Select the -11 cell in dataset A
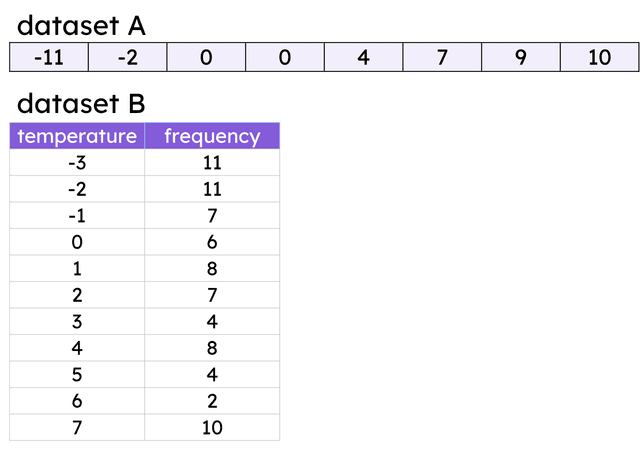640x451 pixels. tap(49, 58)
